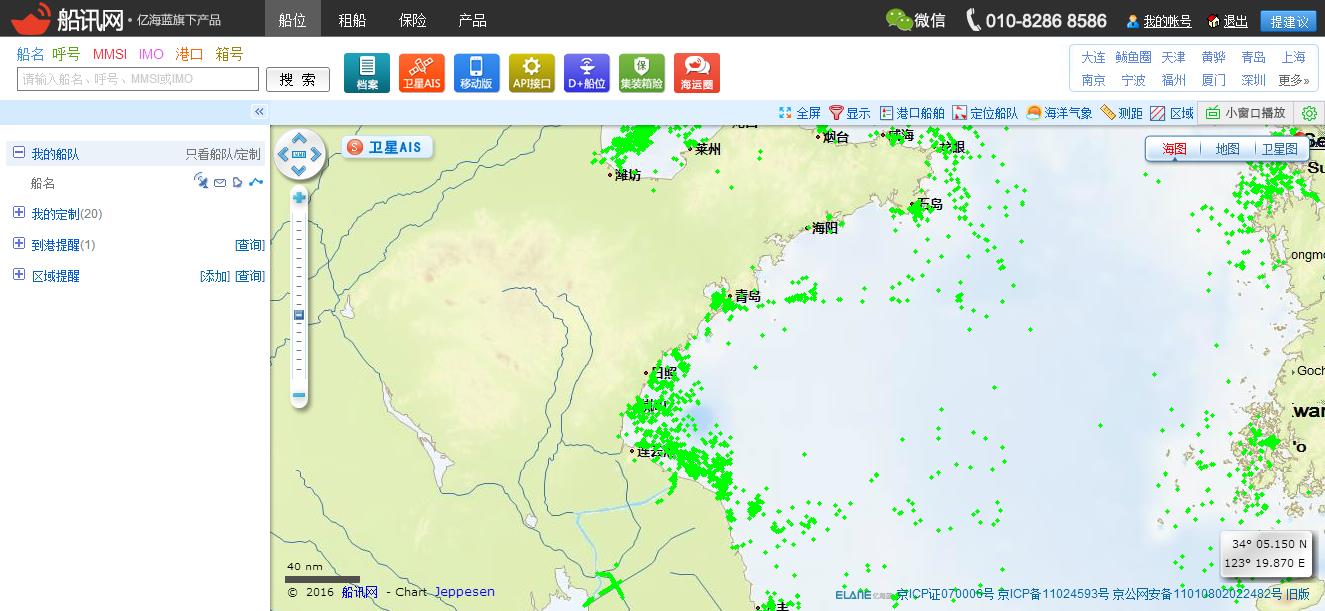Screen dimensions: 1325x611
Task: Open the D+船位 icon
Action: click(x=586, y=72)
